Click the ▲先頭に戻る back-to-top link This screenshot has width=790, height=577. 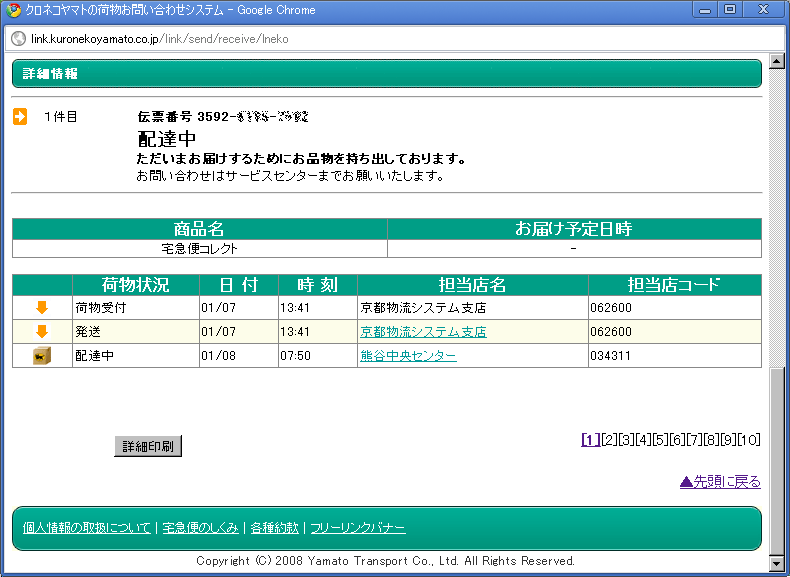tap(720, 482)
